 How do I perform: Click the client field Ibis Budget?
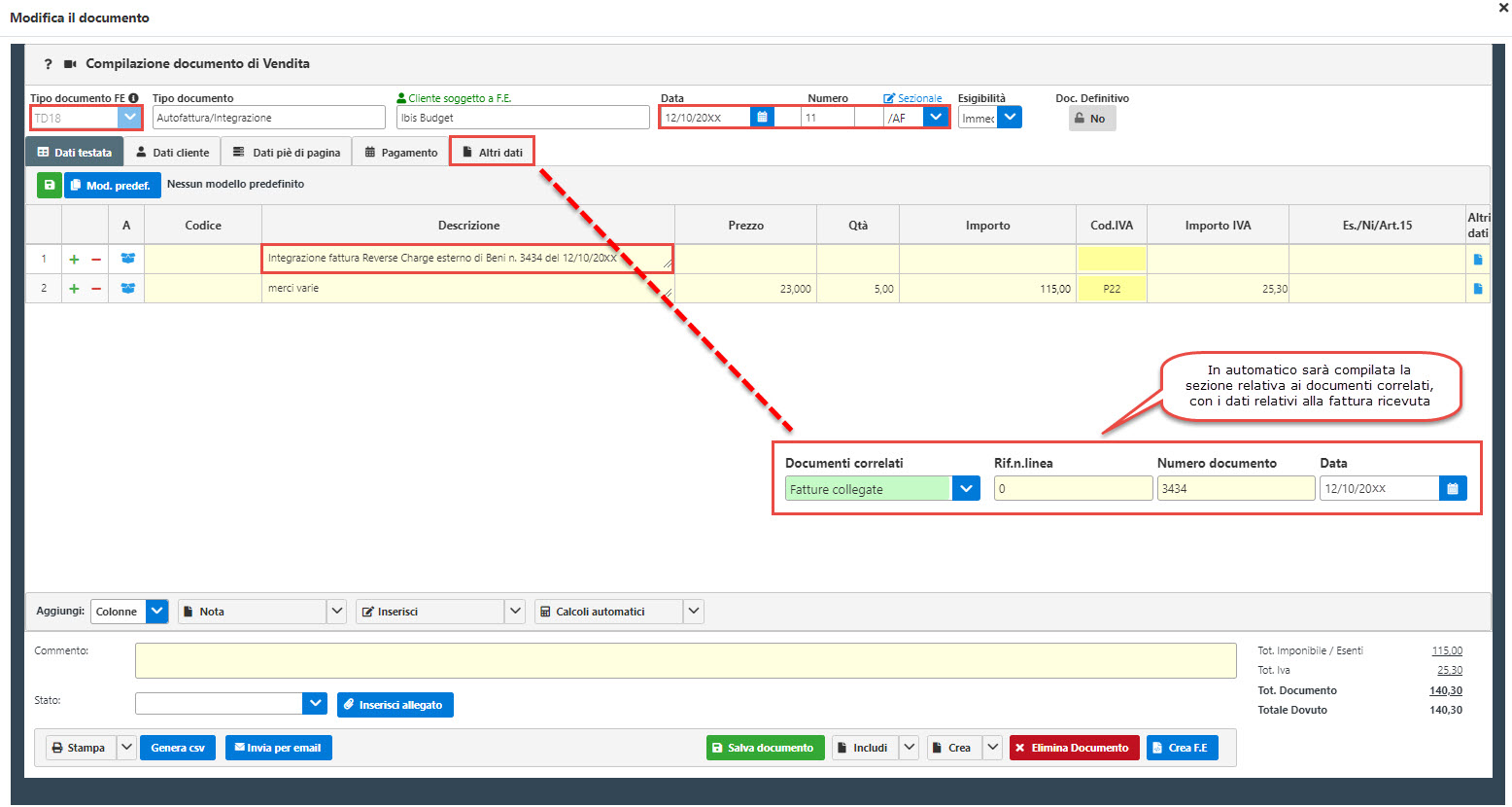coord(523,118)
